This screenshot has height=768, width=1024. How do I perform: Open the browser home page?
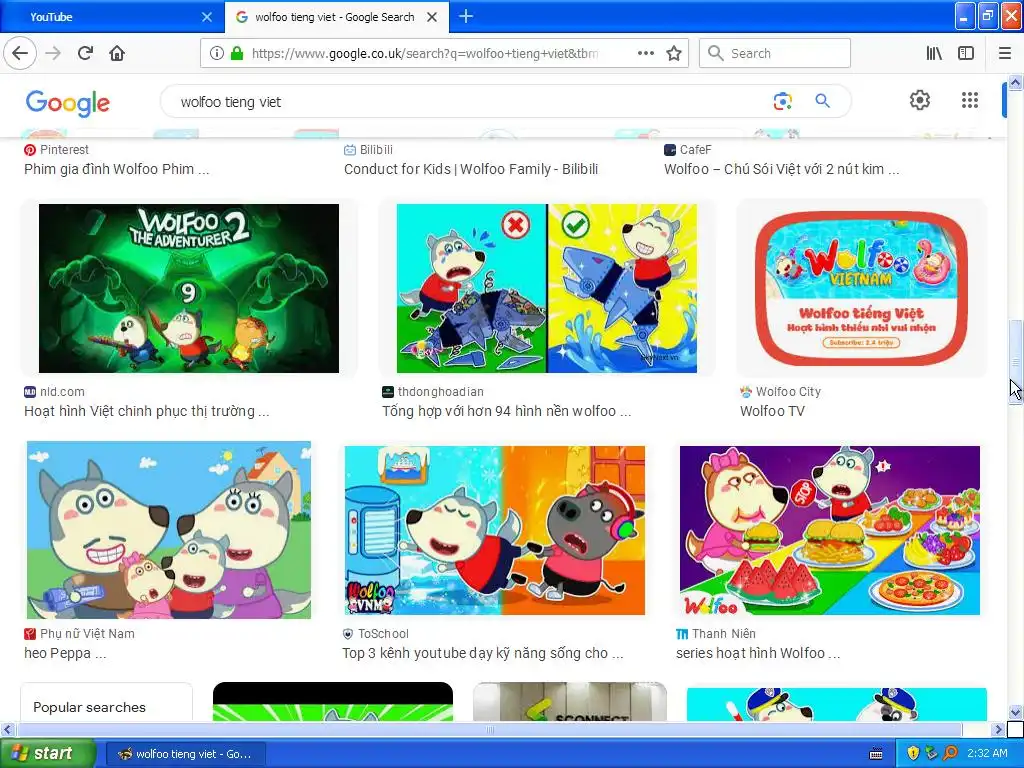coord(117,53)
